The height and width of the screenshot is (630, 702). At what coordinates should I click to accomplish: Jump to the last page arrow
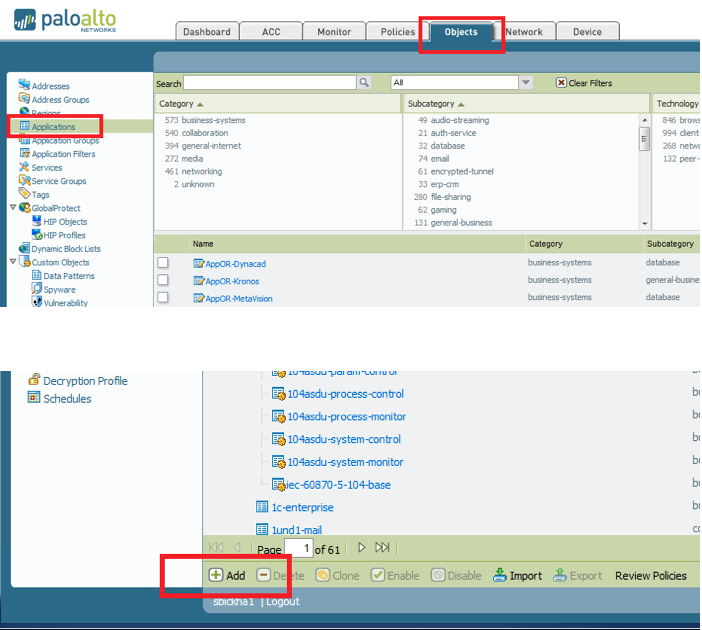(382, 548)
